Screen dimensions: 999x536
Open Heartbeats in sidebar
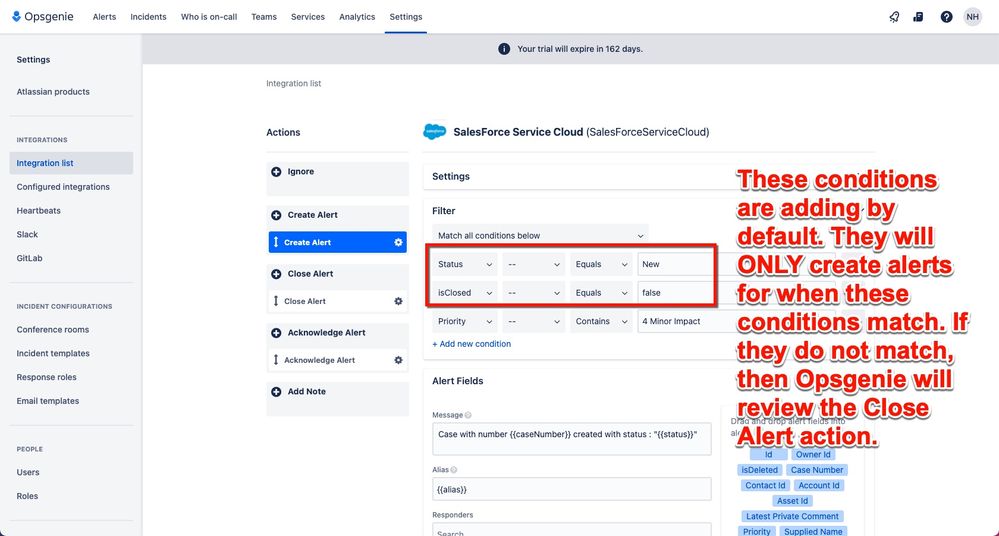39,211
